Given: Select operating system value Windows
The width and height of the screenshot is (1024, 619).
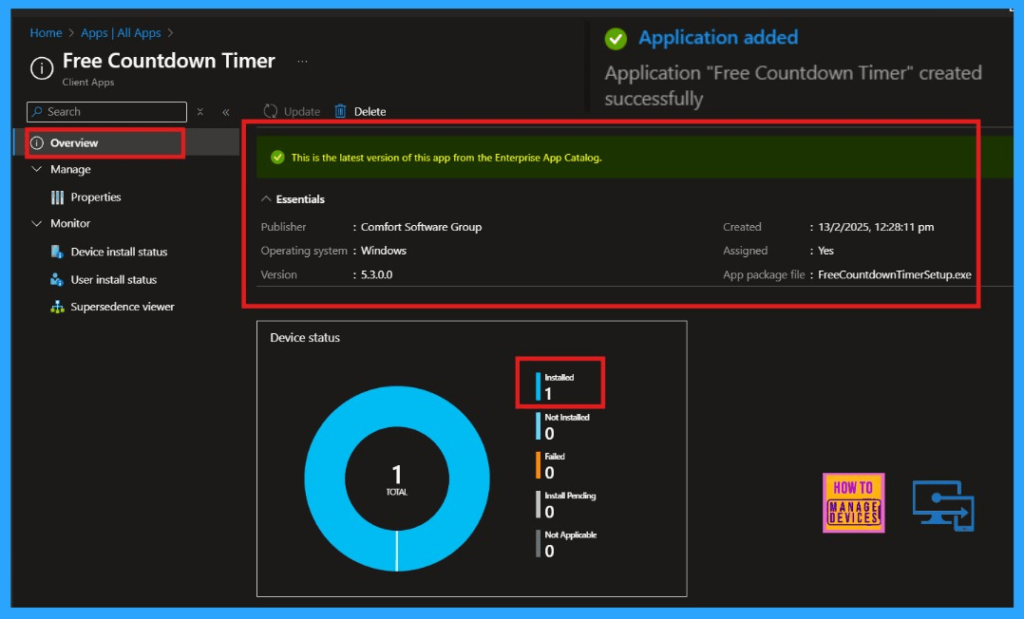Looking at the screenshot, I should click(383, 251).
